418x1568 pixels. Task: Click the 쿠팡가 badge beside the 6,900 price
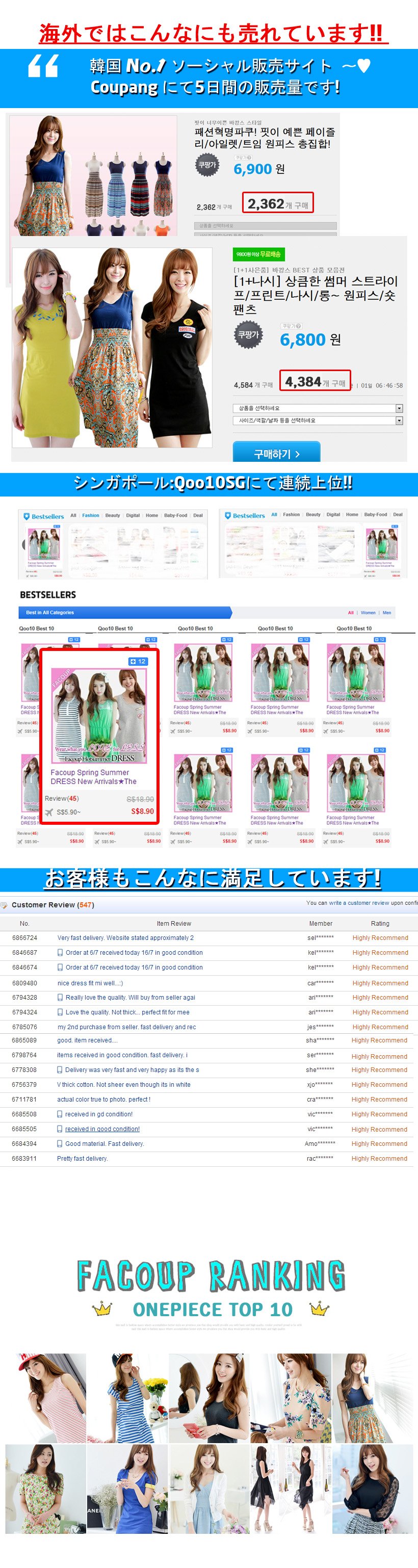tap(207, 165)
